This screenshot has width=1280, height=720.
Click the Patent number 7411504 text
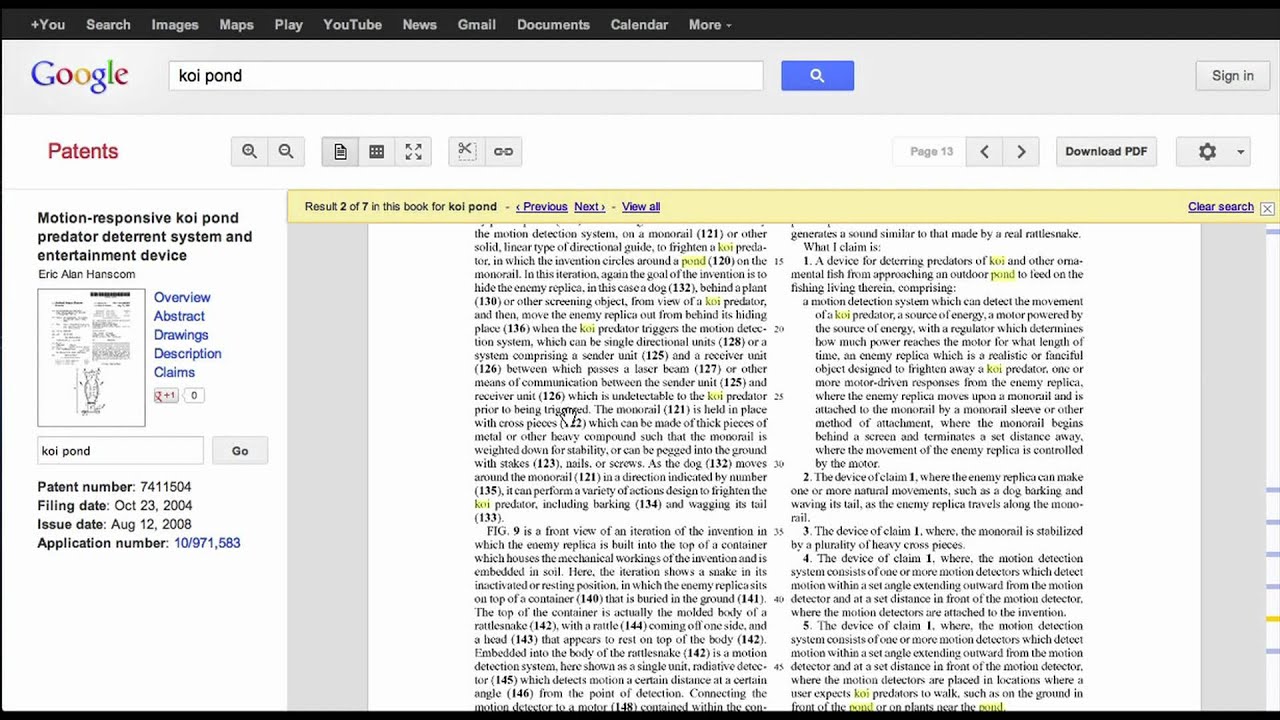114,487
